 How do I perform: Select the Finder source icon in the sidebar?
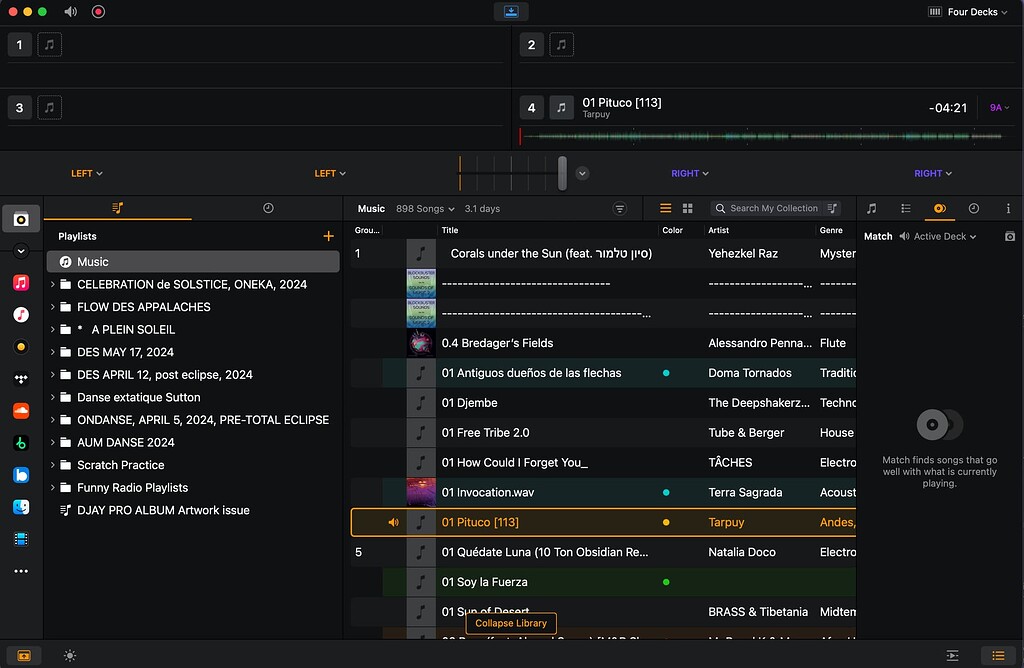point(21,507)
